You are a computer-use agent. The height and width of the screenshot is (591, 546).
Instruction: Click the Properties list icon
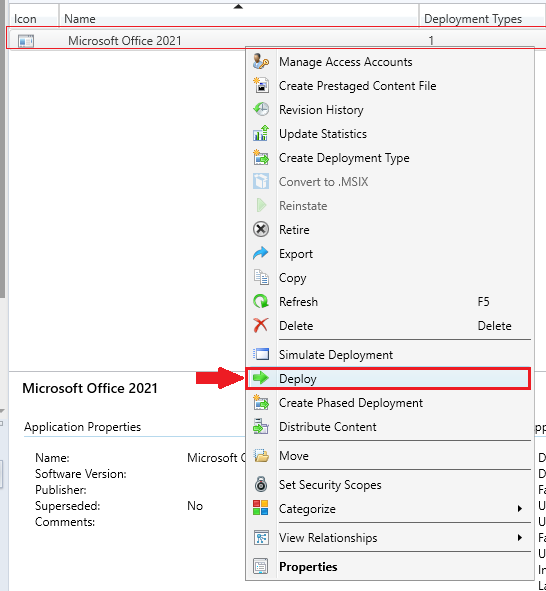pos(261,566)
